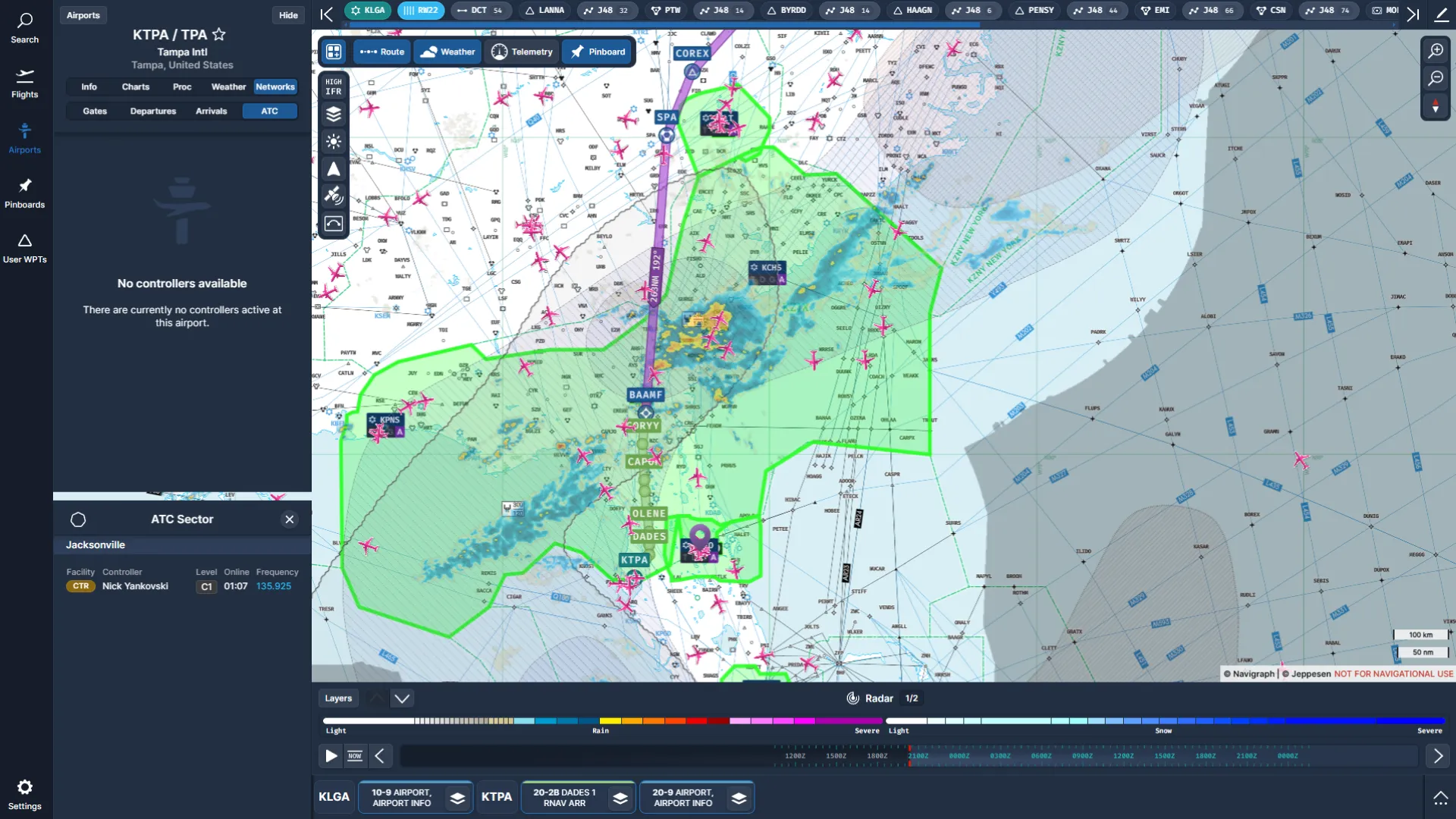Toggle the brightness sun icon
The height and width of the screenshot is (819, 1456).
click(334, 142)
